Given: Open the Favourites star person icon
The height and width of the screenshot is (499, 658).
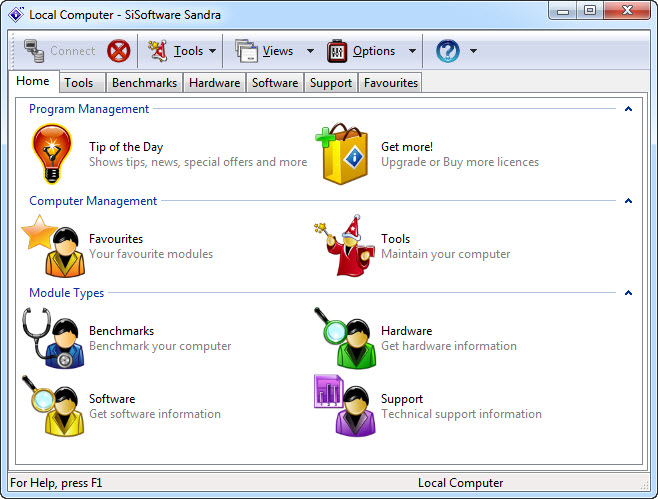Looking at the screenshot, I should 53,246.
